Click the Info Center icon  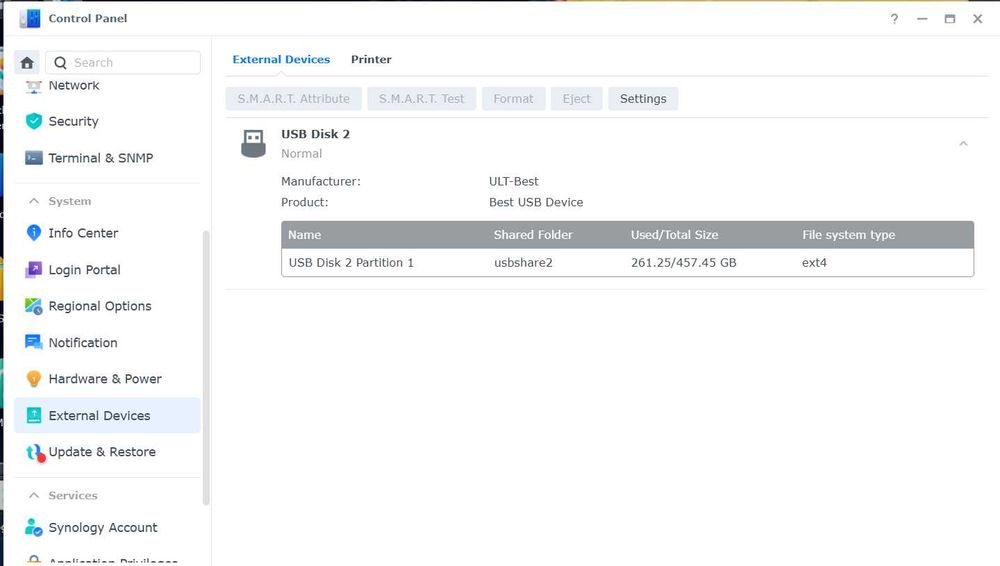[34, 233]
